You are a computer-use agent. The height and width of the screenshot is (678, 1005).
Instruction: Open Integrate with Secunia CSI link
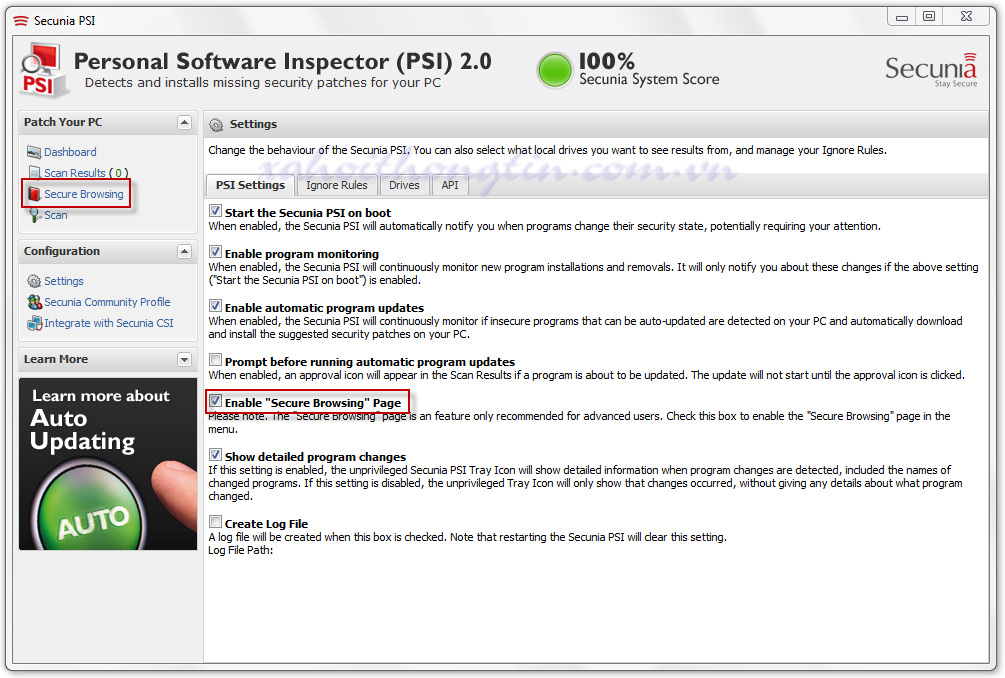[109, 323]
